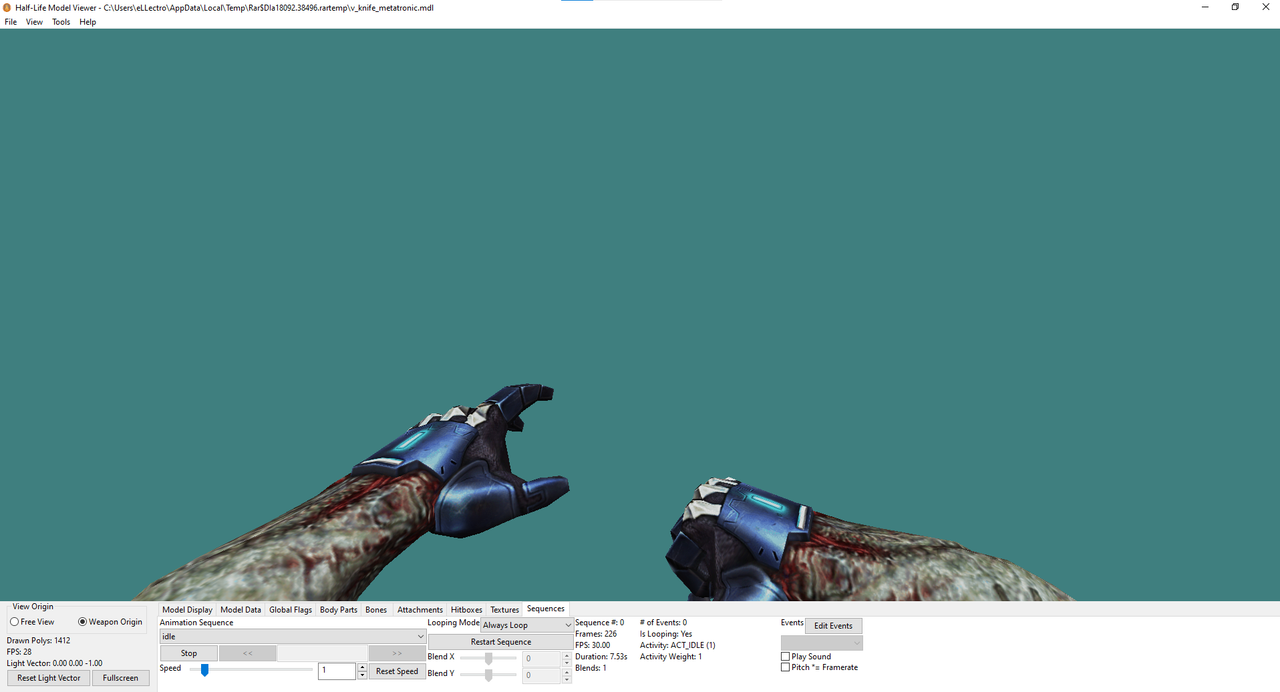The width and height of the screenshot is (1280, 692).
Task: Click the speed value input field
Action: pos(337,671)
